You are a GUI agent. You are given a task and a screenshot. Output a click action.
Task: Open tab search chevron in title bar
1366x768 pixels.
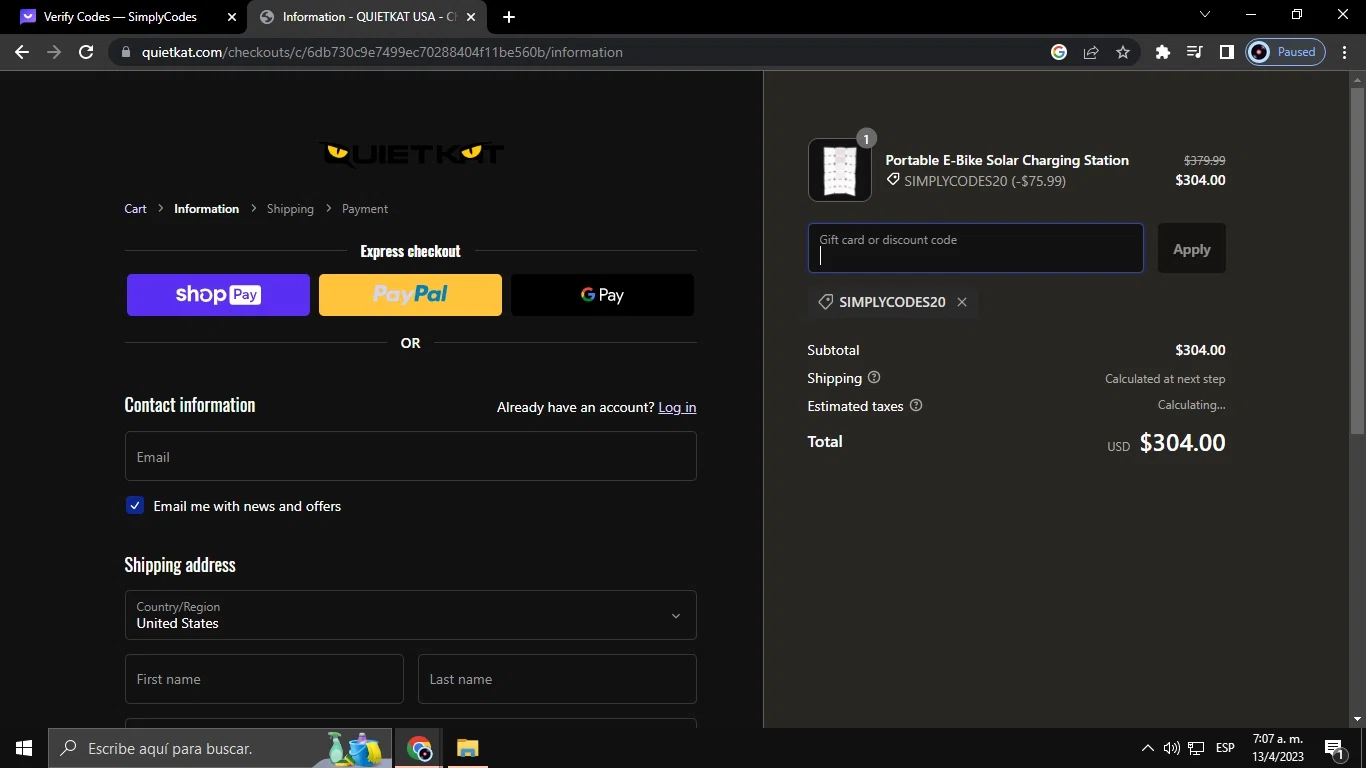[x=1205, y=15]
